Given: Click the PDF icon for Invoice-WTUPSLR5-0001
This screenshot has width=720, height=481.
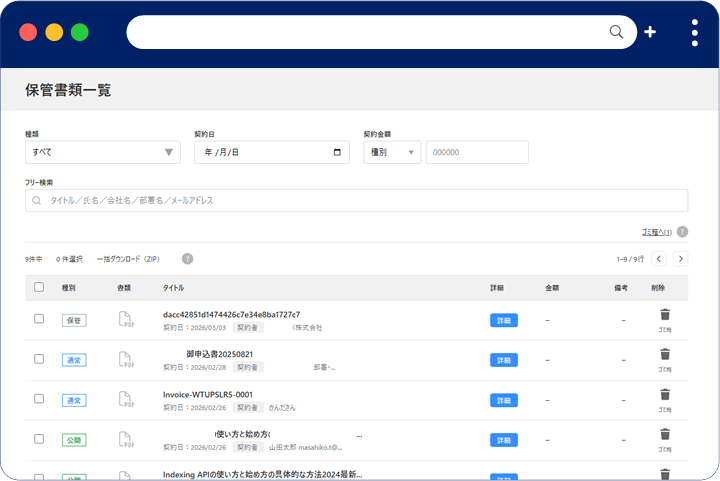Looking at the screenshot, I should click(x=126, y=399).
